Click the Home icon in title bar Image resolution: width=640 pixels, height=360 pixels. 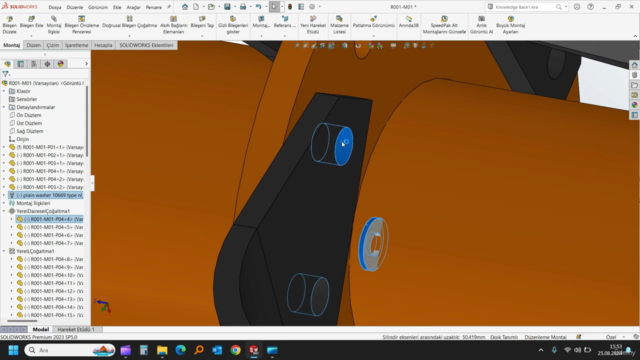[185, 7]
